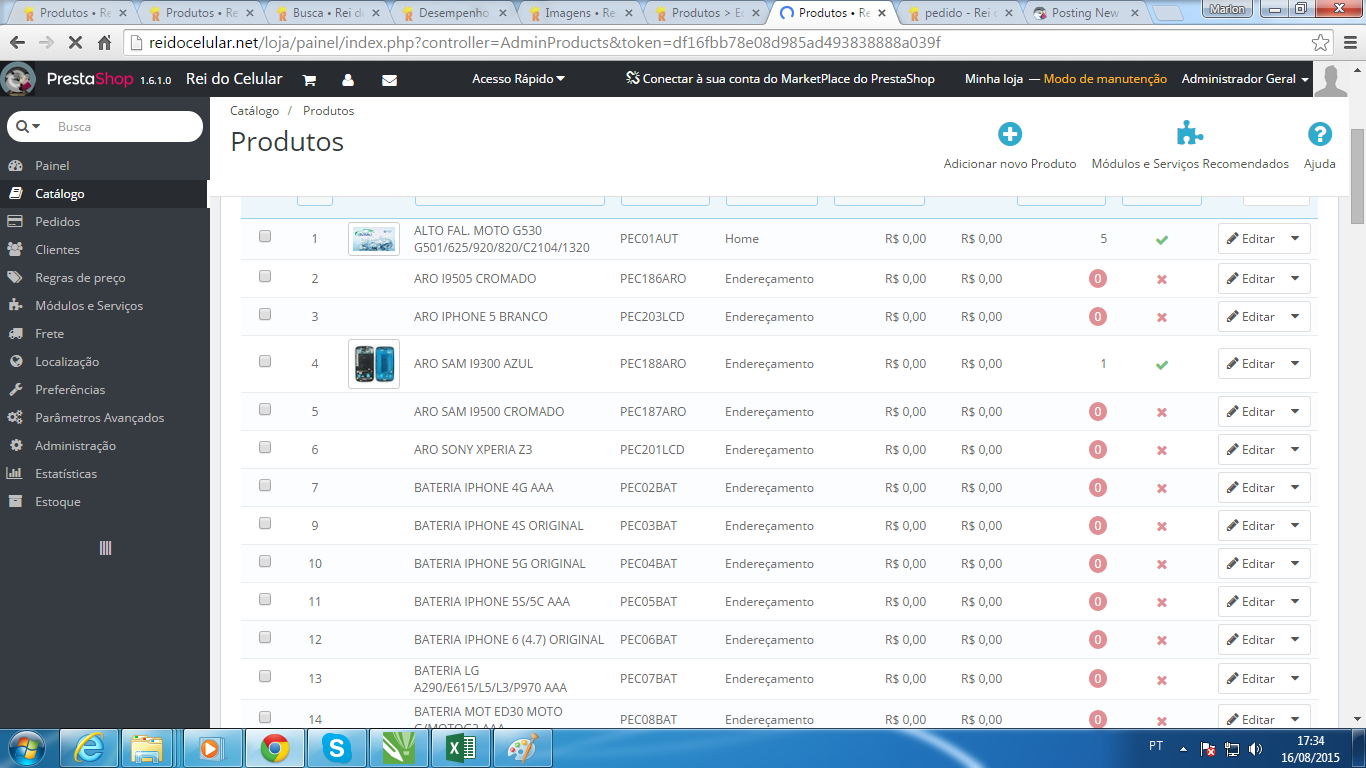
Task: Check the box for ARO I9505 CROMADO
Action: [265, 276]
